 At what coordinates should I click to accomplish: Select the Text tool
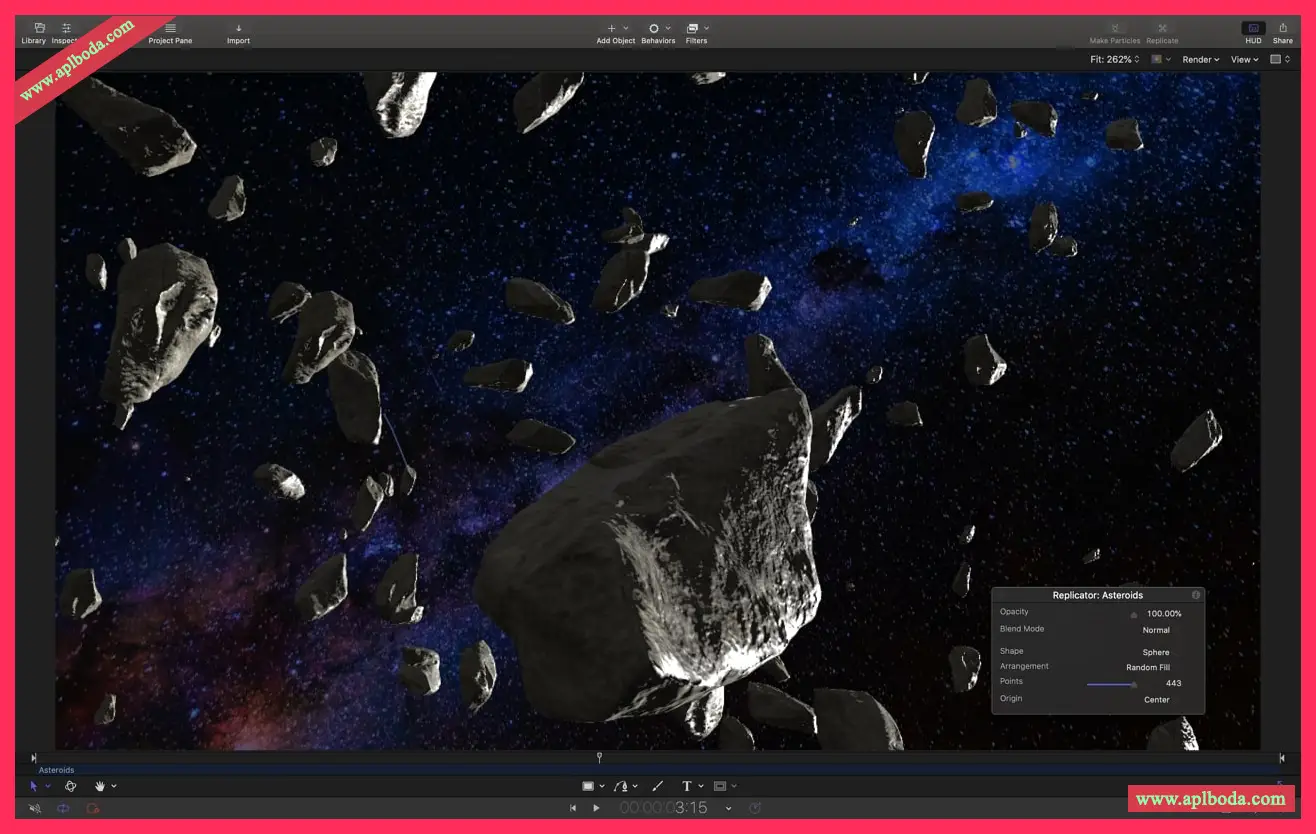click(x=687, y=786)
